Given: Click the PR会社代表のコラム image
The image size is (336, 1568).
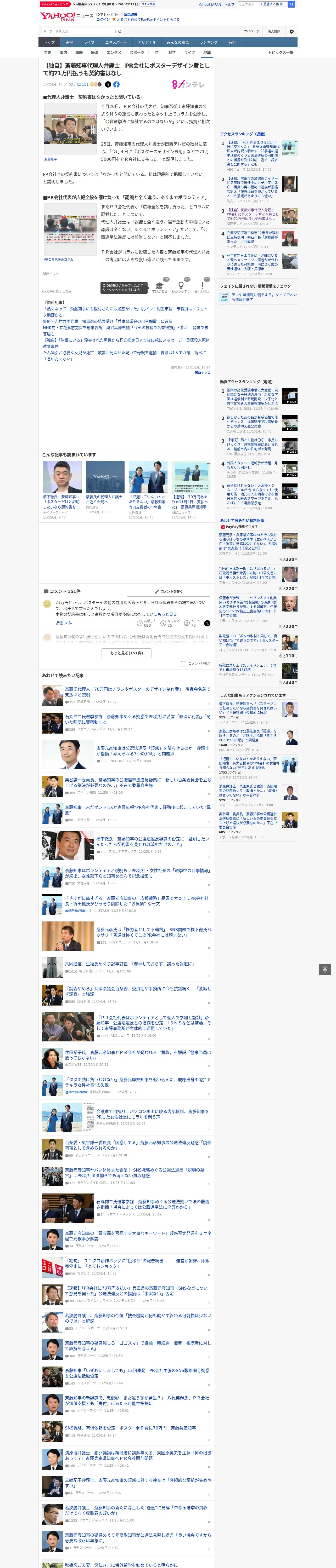Looking at the screenshot, I should [x=70, y=230].
